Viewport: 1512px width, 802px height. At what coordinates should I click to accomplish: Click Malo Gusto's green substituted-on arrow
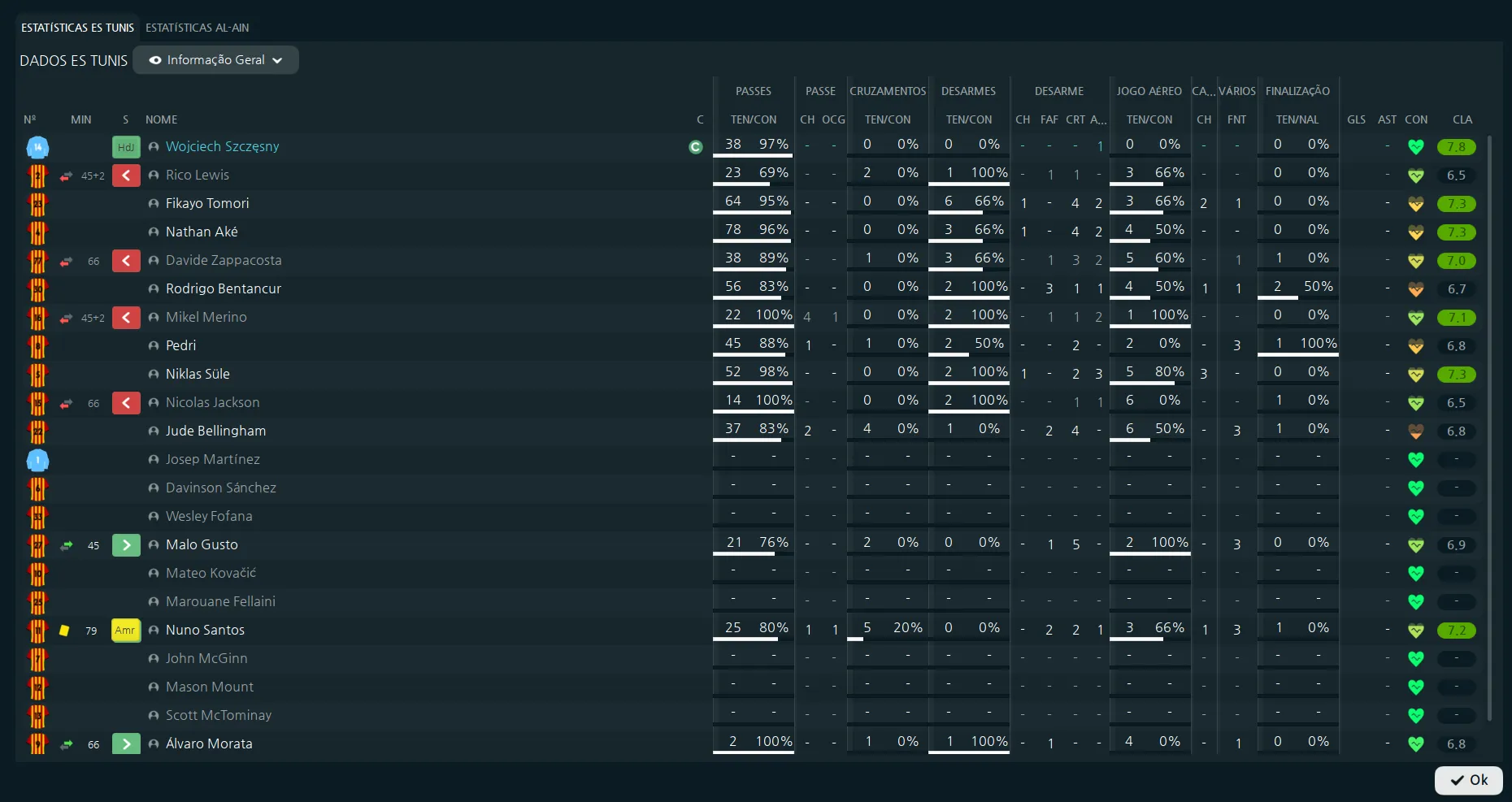point(126,545)
